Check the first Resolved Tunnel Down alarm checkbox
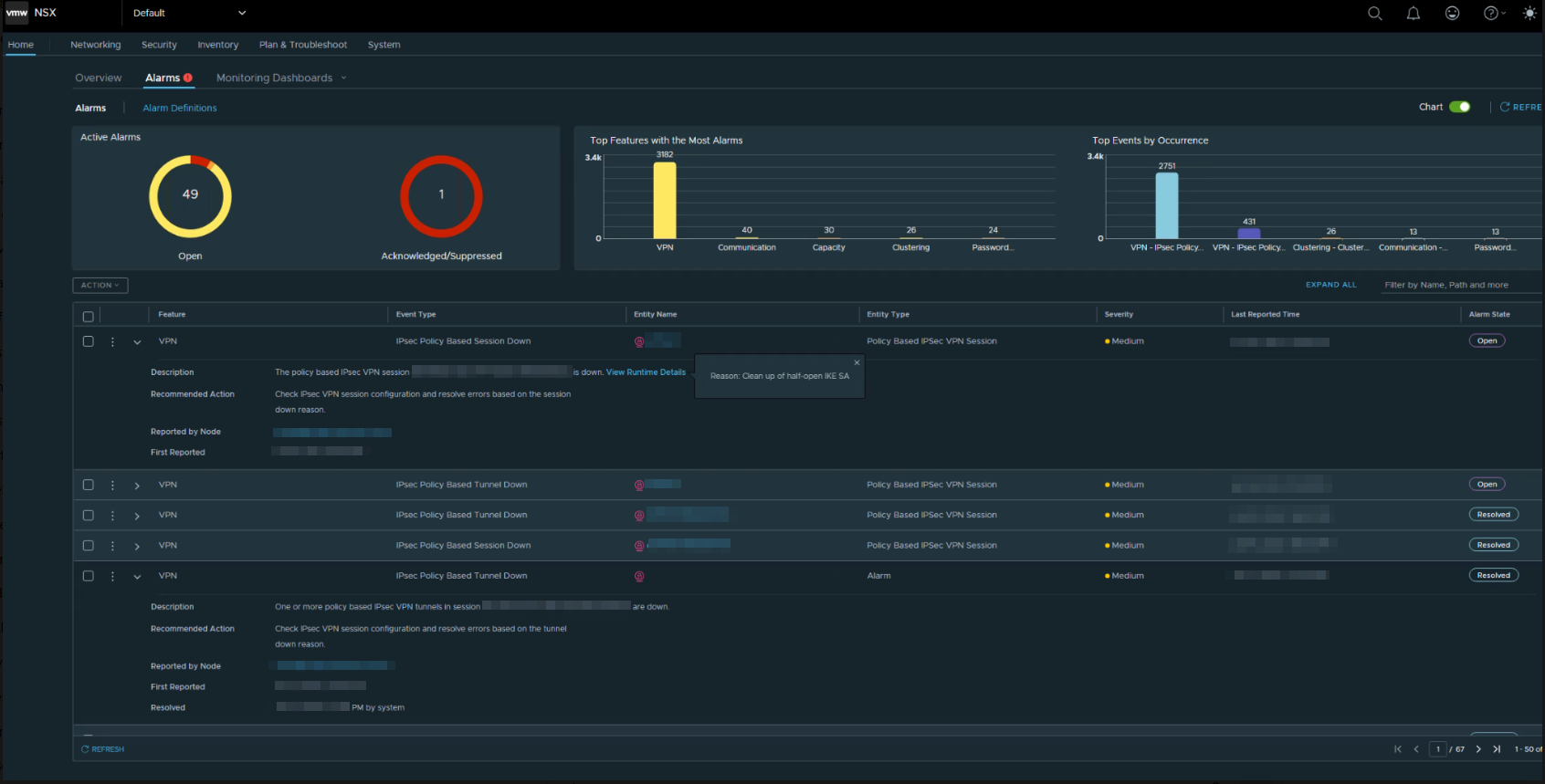This screenshot has width=1545, height=784. [x=89, y=515]
